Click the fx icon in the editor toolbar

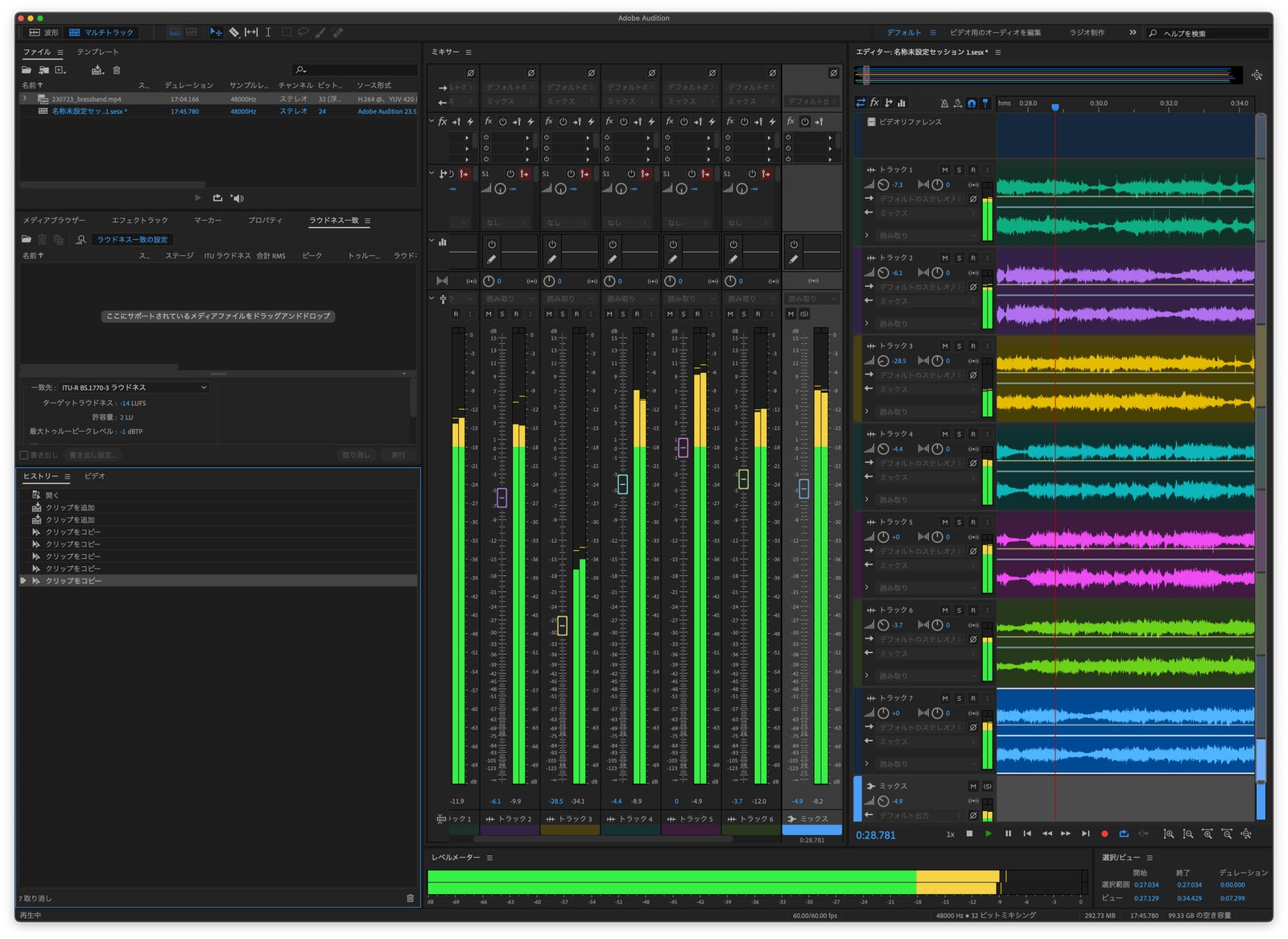coord(874,103)
